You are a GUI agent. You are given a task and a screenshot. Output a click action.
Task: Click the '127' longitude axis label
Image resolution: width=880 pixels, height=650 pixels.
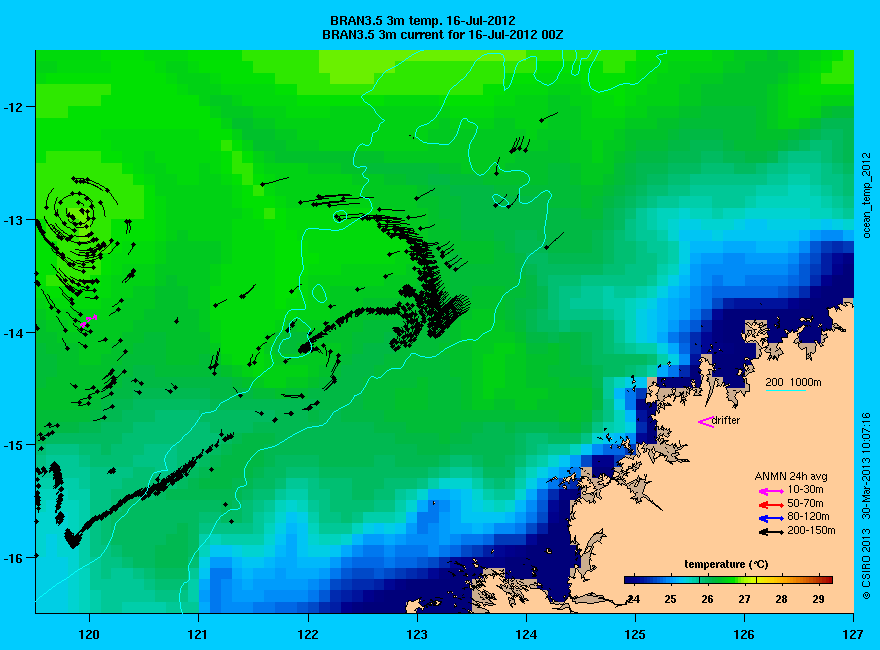point(854,635)
